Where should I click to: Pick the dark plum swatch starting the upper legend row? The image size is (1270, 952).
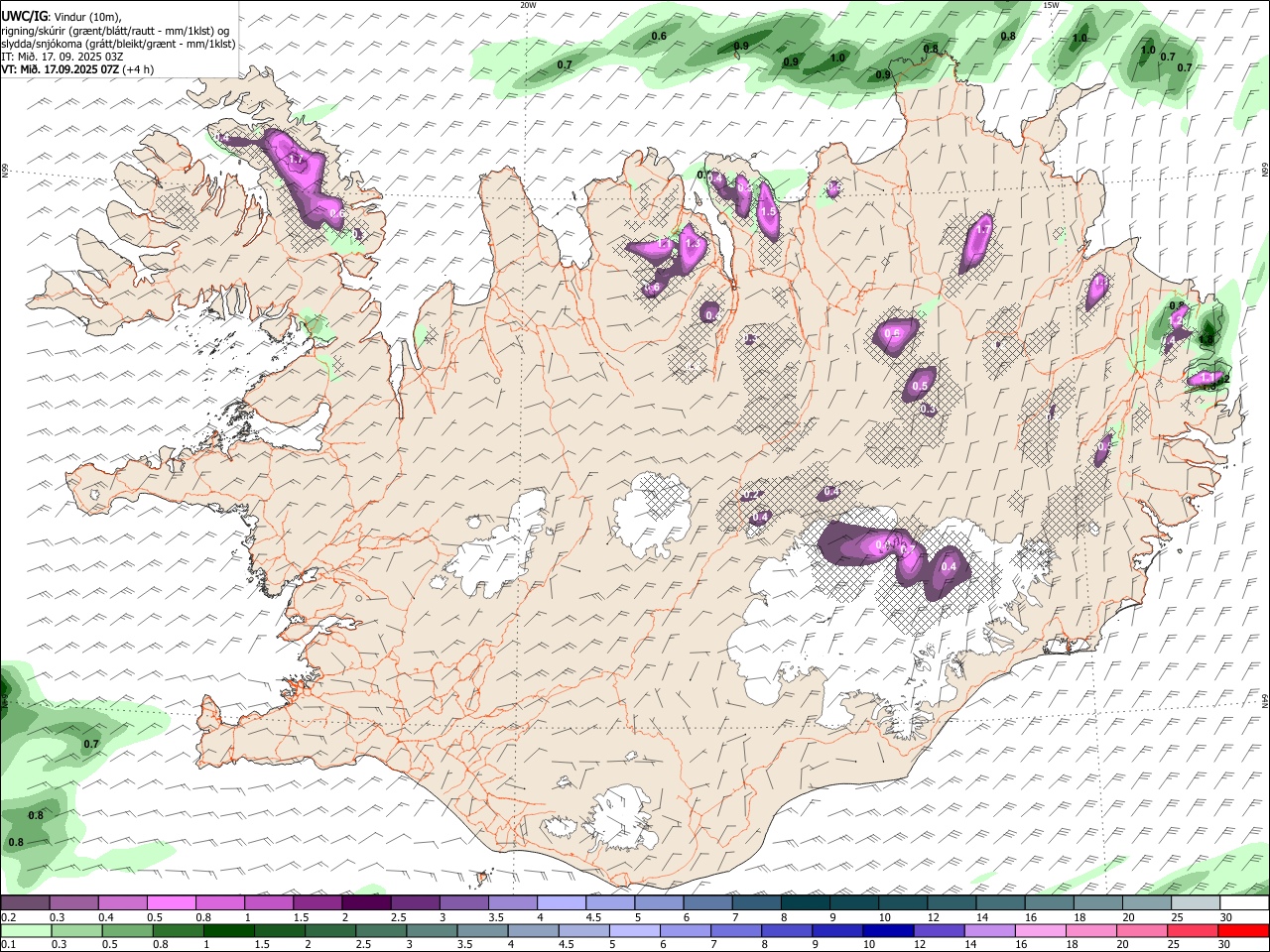click(26, 902)
